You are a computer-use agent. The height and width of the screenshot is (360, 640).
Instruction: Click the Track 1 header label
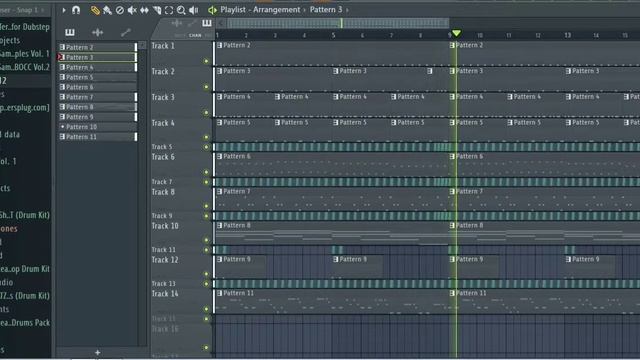163,46
